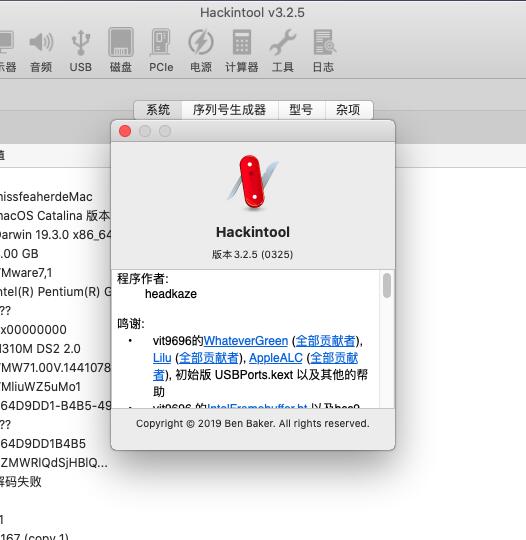Viewport: 526px width, 540px height.
Task: Open the 工具 tools toolbar section
Action: (282, 51)
